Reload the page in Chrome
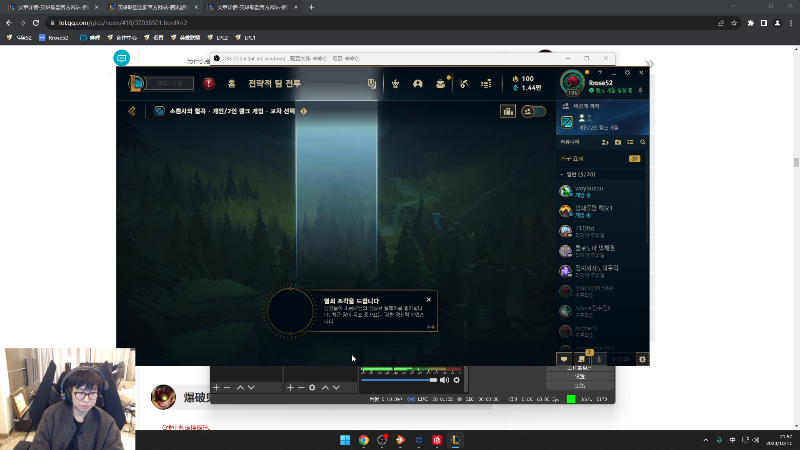Viewport: 800px width, 450px height. 36,23
